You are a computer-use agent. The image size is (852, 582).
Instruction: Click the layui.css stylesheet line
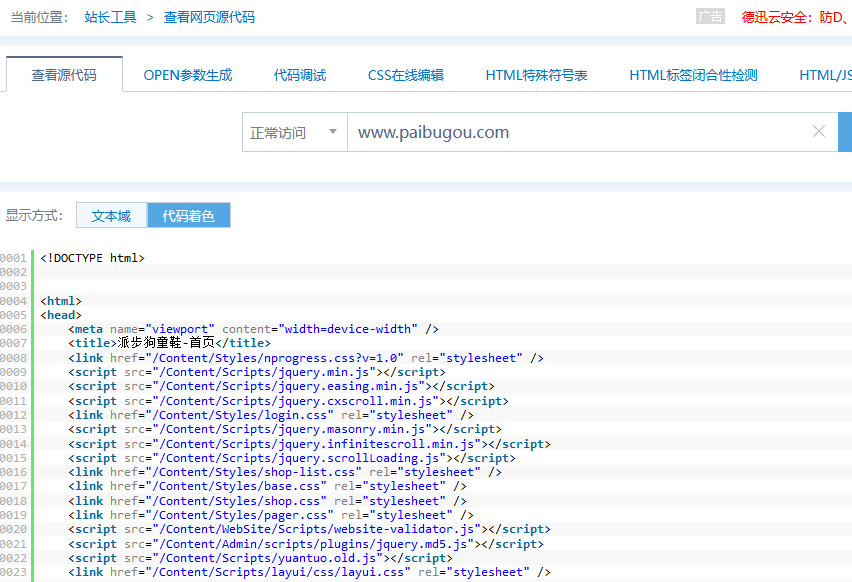coord(309,572)
